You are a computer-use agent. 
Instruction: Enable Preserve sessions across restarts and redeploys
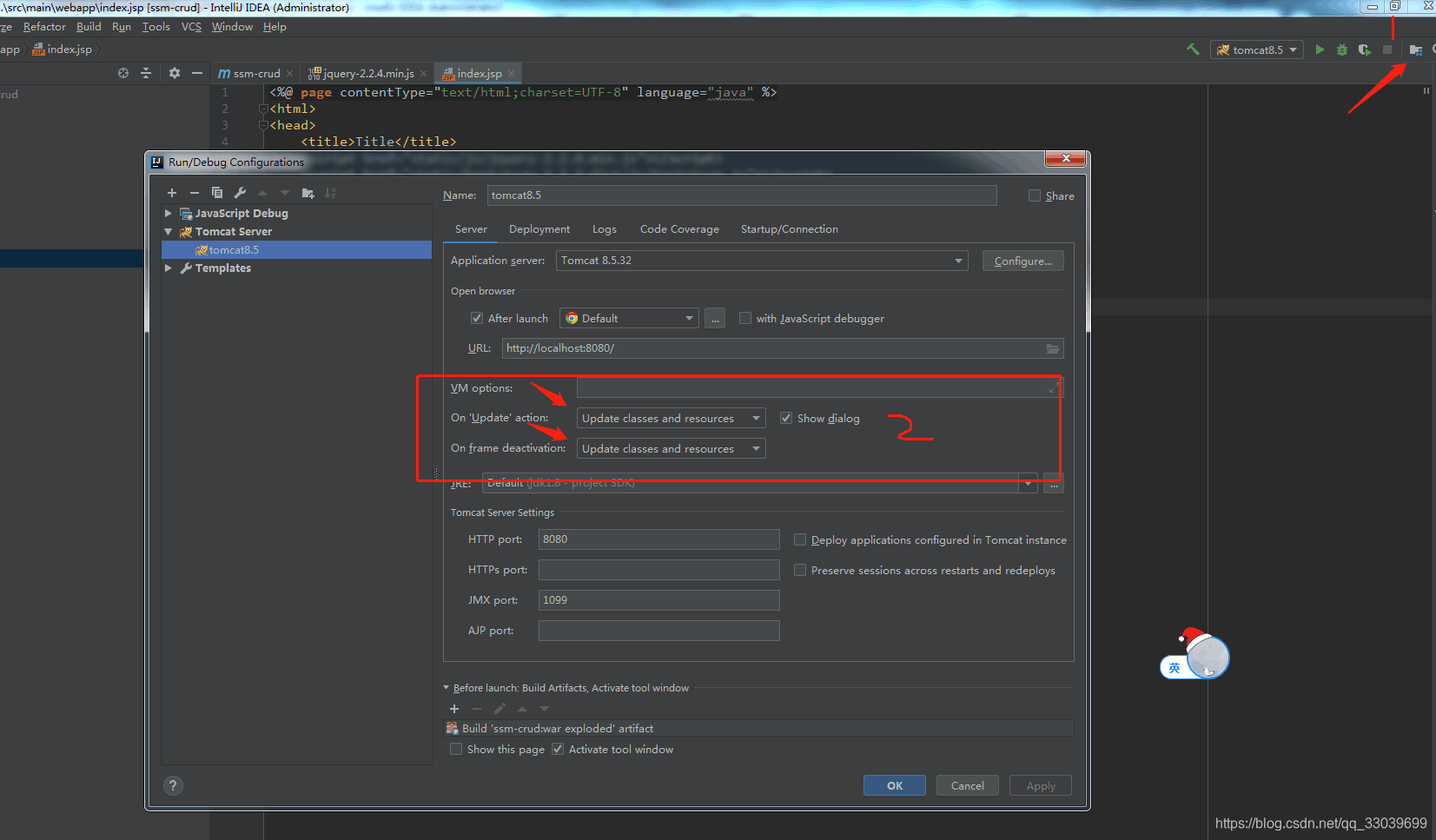pyautogui.click(x=800, y=570)
